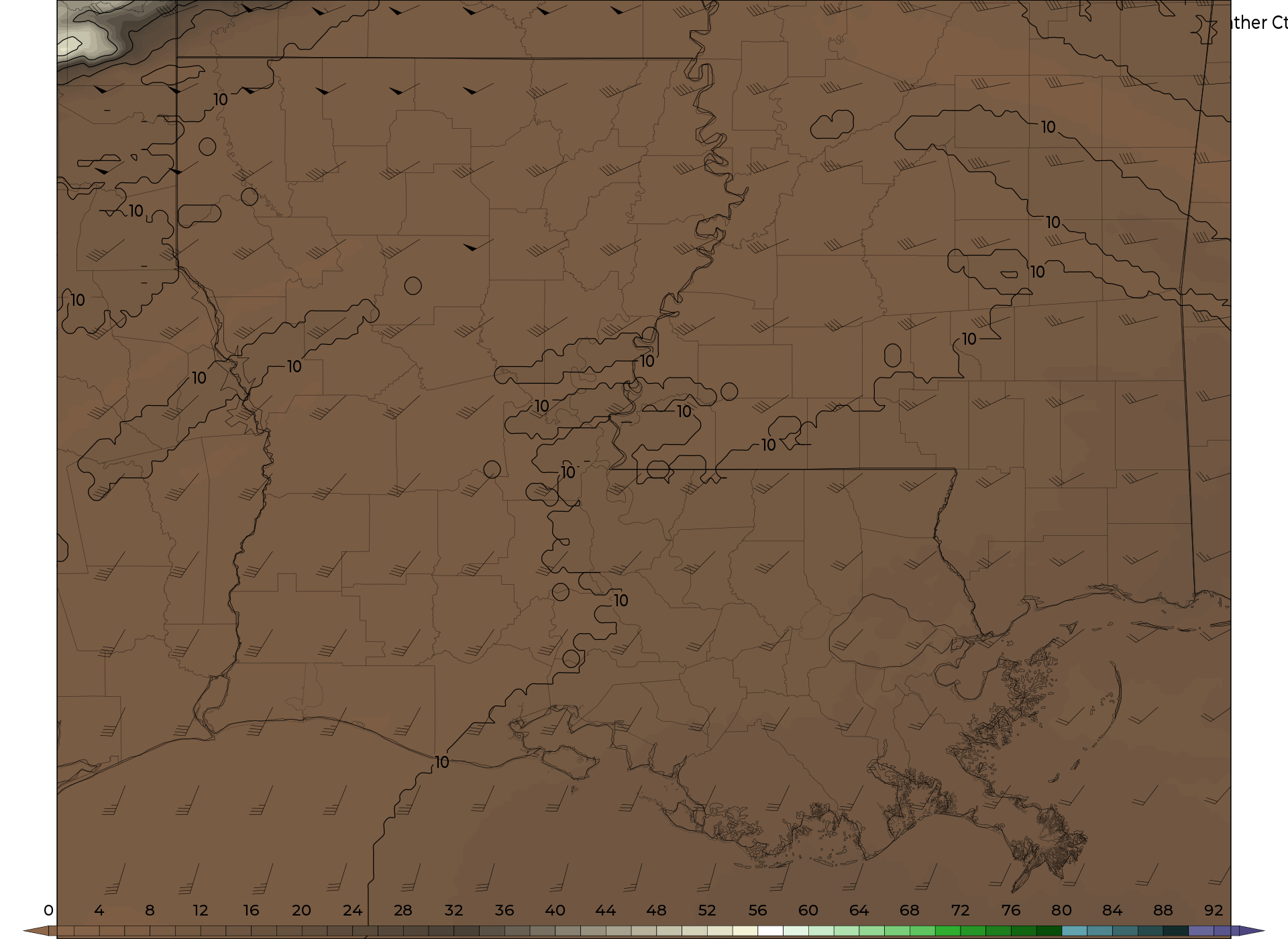Click the colorbar tick label 28
Screen dimensions: 1288x939
pos(403,910)
